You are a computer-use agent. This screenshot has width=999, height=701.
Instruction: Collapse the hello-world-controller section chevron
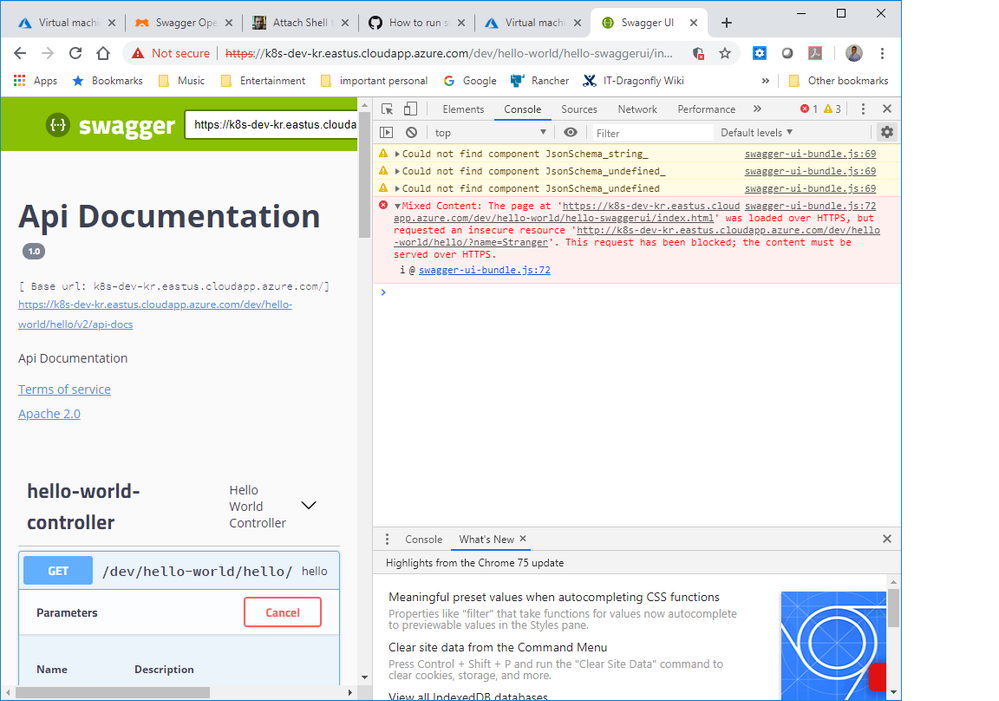tap(309, 506)
